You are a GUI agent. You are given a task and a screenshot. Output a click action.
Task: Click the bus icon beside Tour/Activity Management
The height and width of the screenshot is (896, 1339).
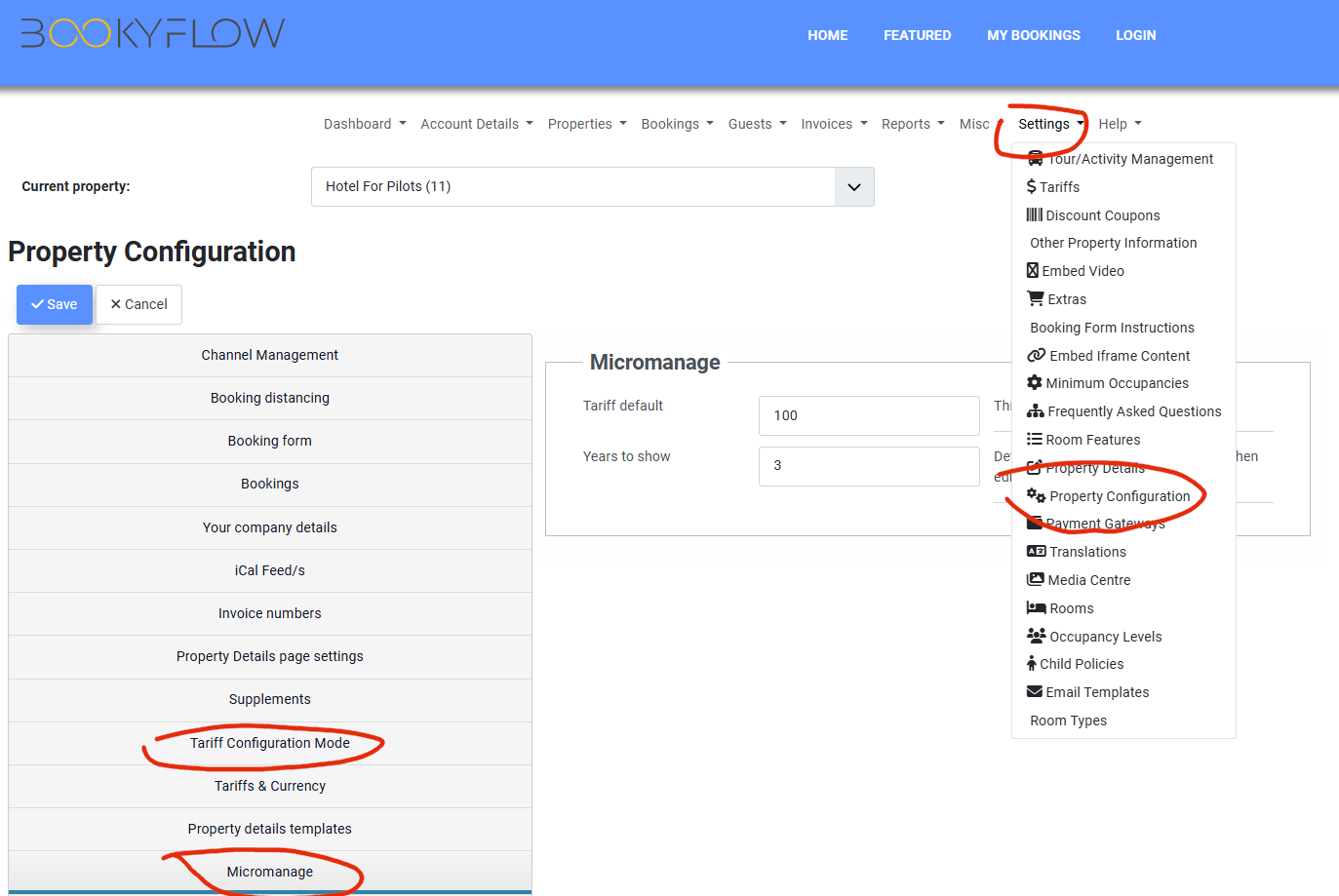tap(1035, 158)
